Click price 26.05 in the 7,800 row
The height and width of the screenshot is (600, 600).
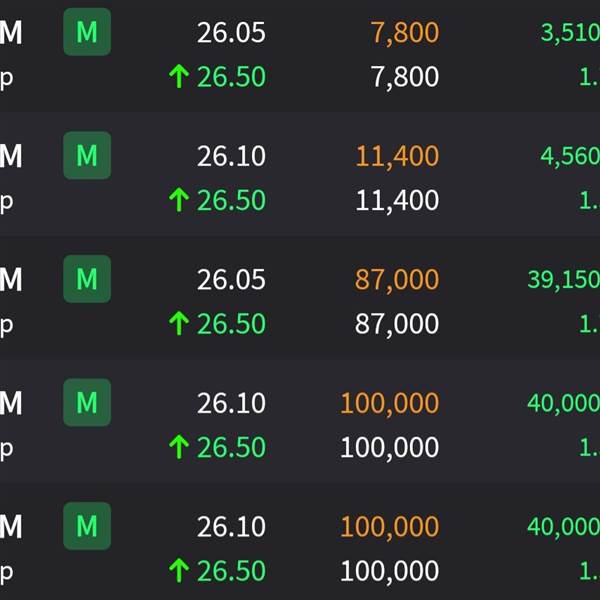(231, 33)
